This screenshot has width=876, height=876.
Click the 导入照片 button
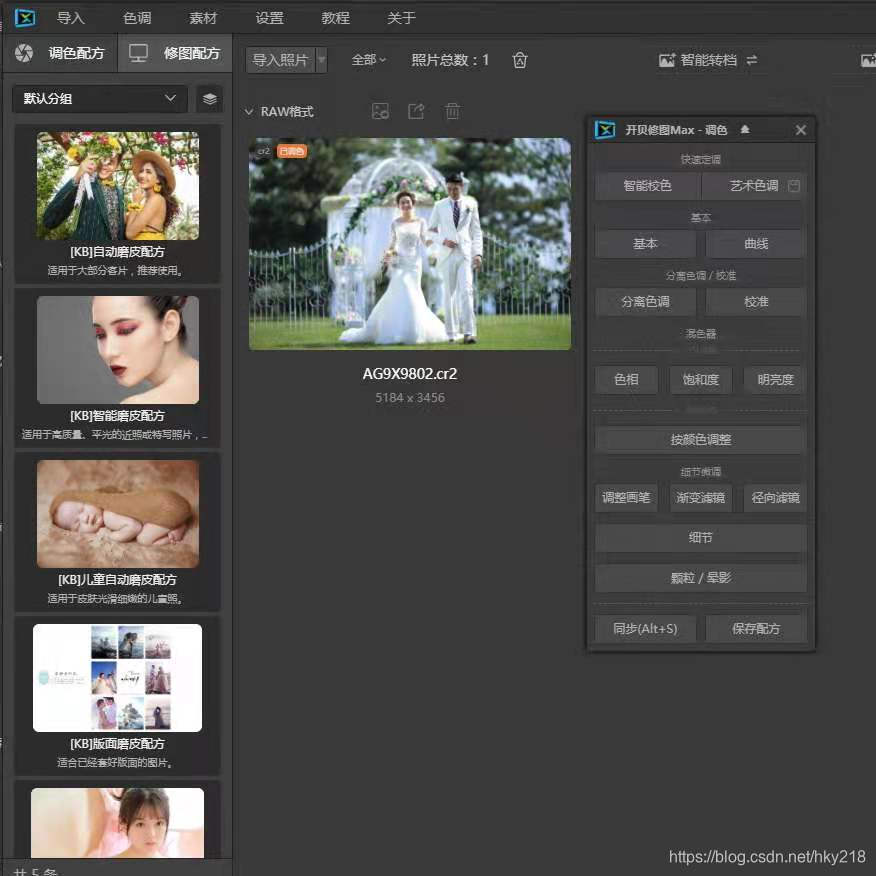[280, 60]
